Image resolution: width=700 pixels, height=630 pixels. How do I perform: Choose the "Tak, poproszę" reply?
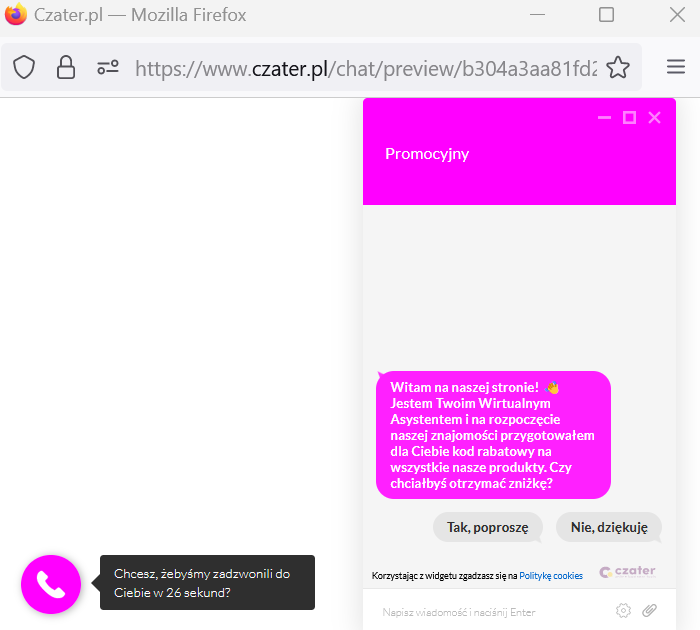488,527
